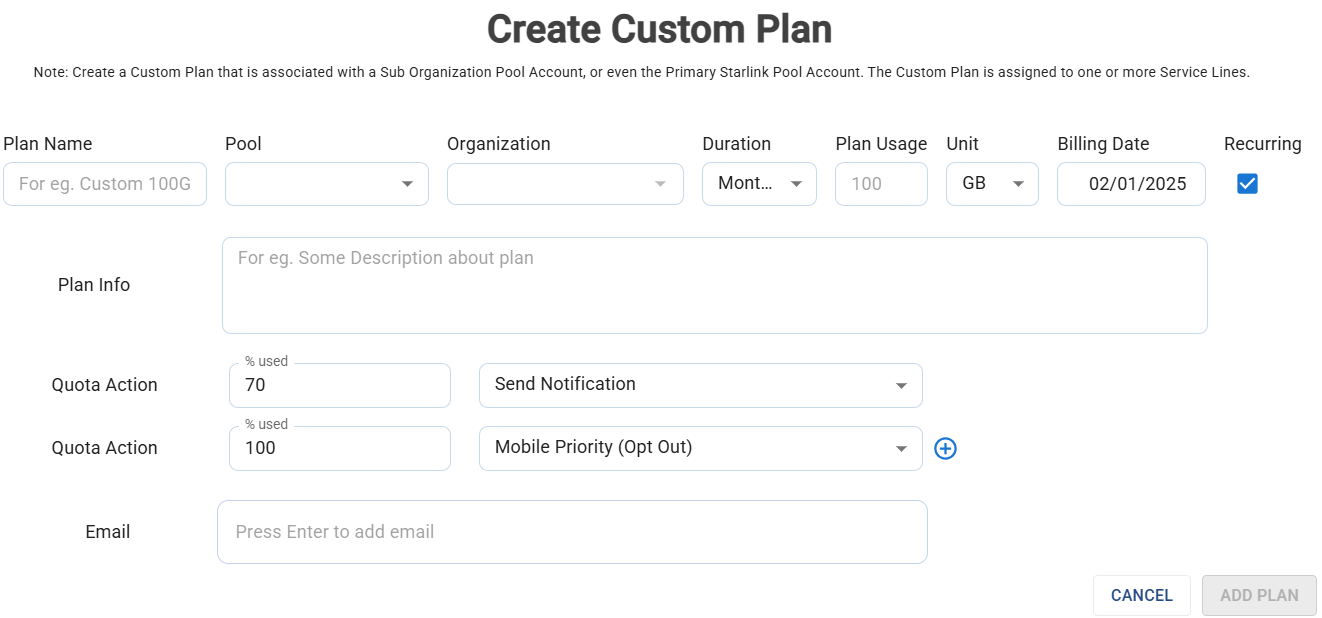The width and height of the screenshot is (1322, 618).
Task: Click the 100 percent used field
Action: (340, 448)
